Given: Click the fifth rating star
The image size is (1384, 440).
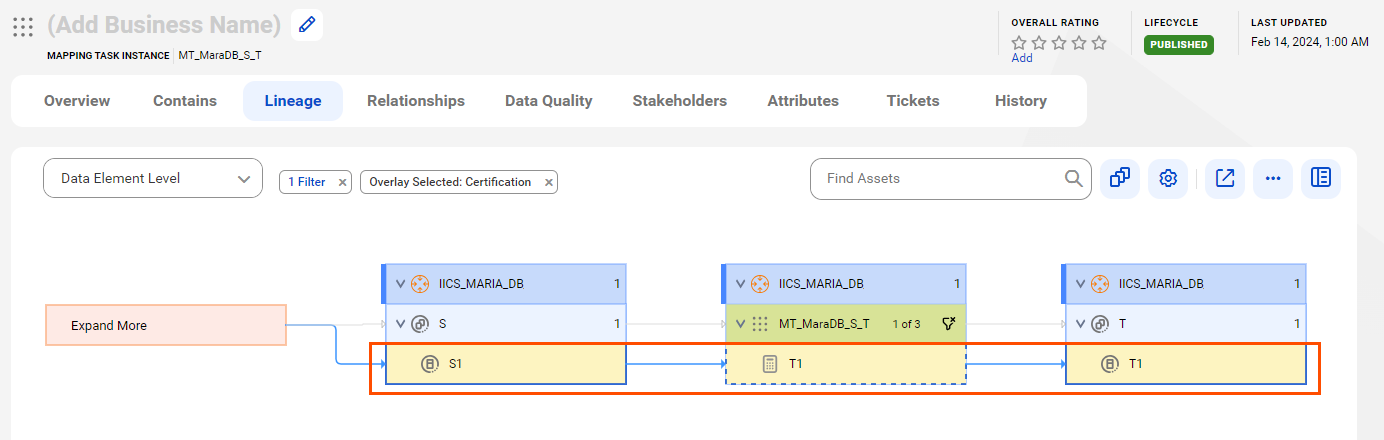Looking at the screenshot, I should click(x=1099, y=43).
